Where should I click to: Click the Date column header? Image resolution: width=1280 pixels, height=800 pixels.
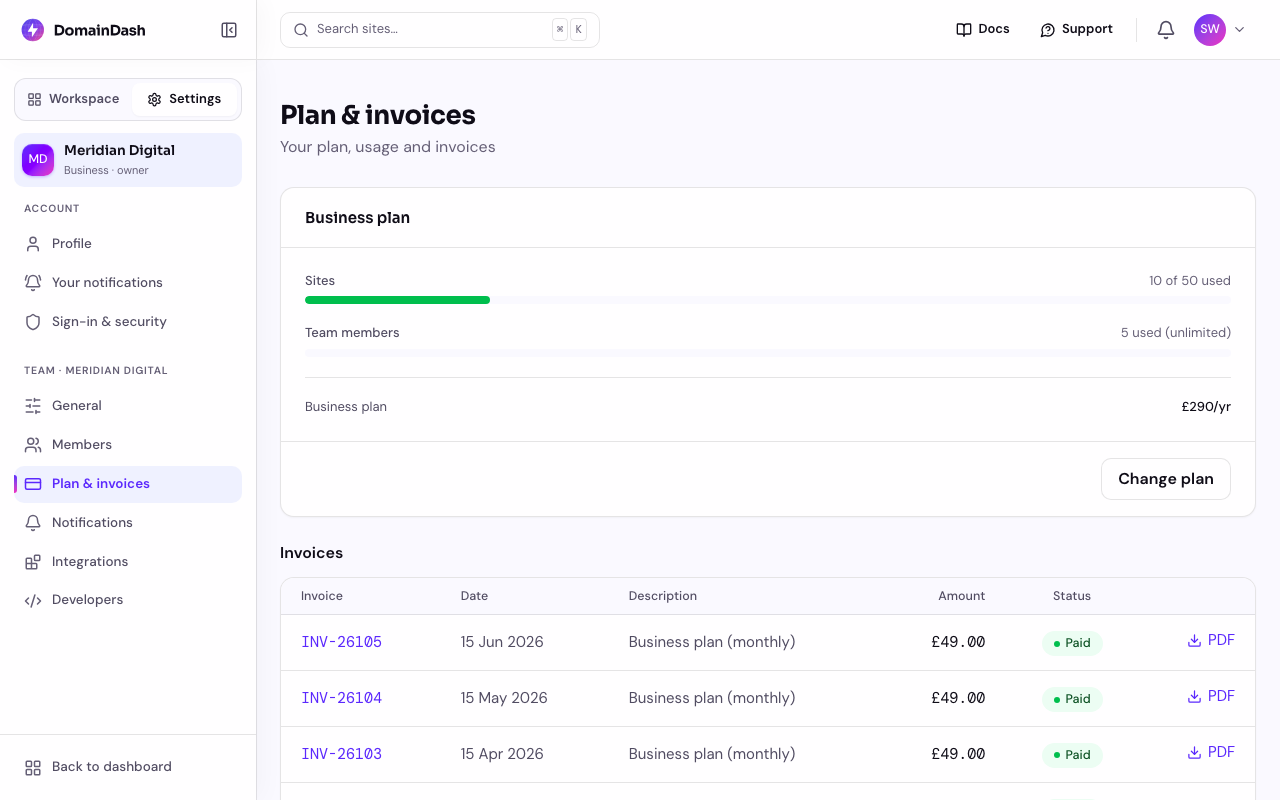tap(474, 596)
